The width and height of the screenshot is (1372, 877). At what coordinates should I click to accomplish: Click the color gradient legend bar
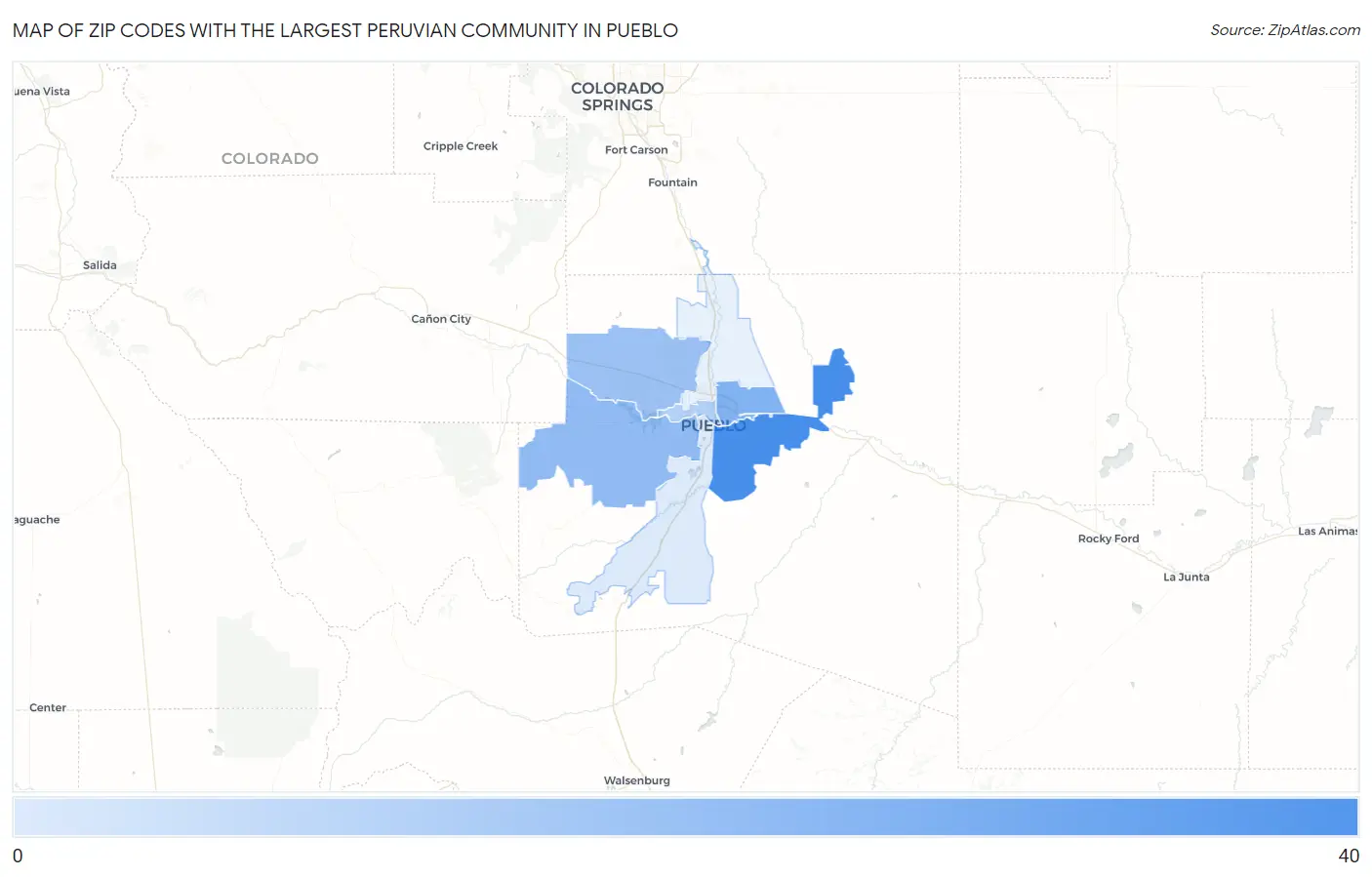686,817
